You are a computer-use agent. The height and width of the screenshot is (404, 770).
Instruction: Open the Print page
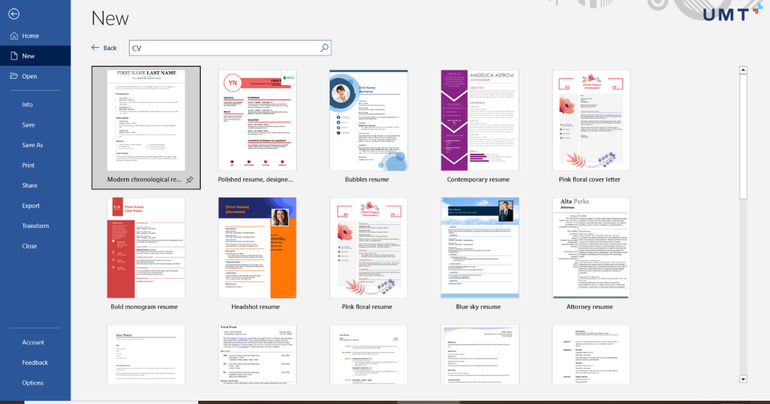pyautogui.click(x=28, y=165)
